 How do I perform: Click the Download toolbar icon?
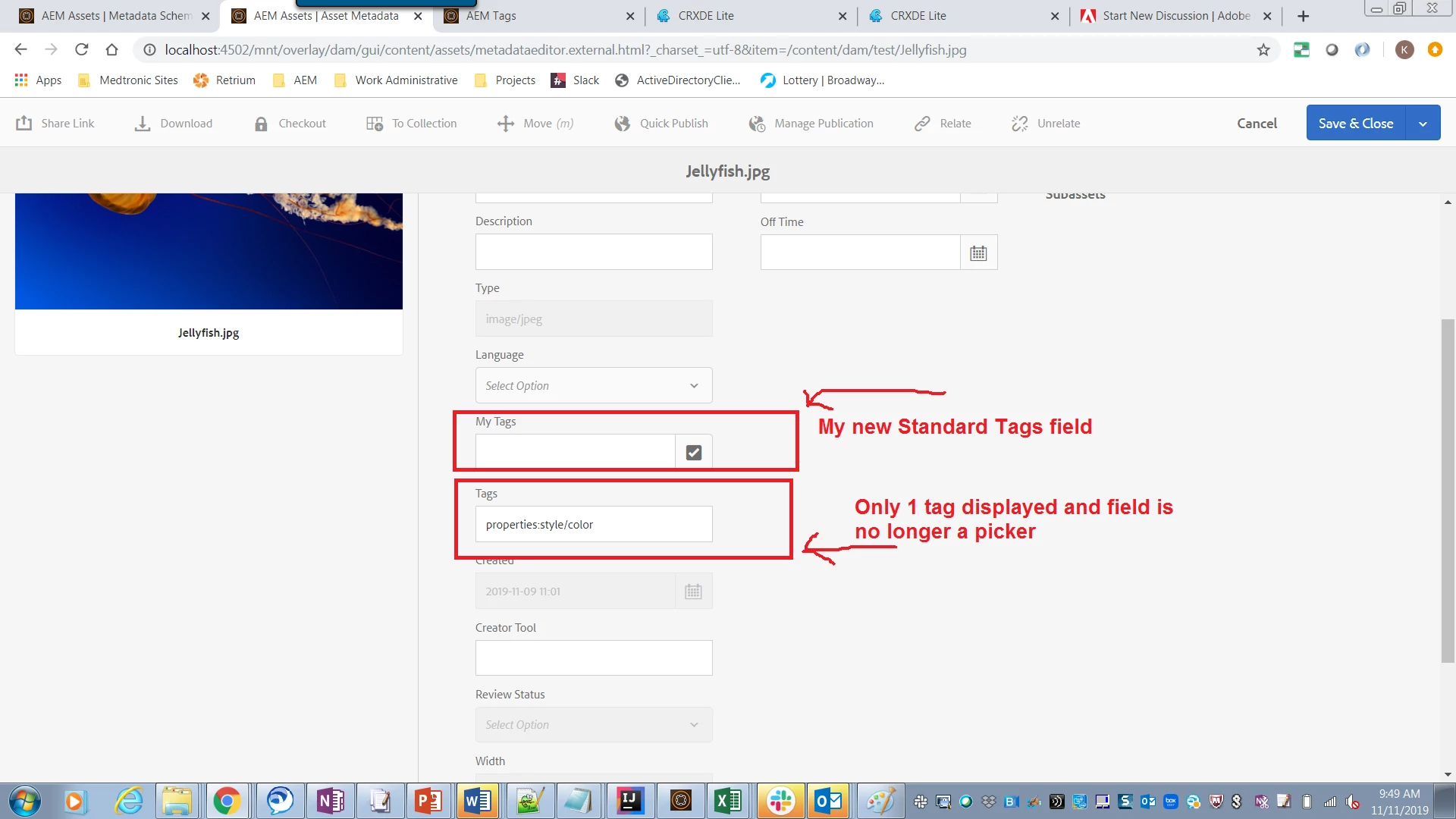point(143,124)
